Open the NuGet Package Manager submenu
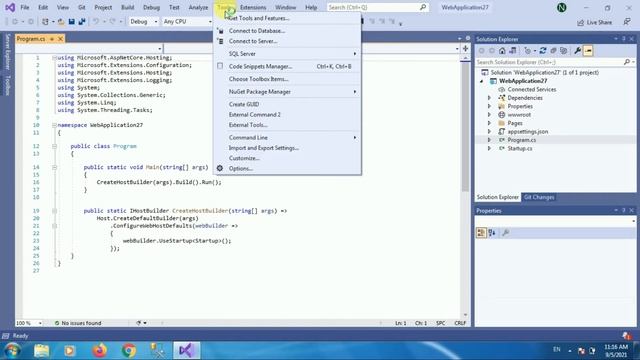 point(287,92)
